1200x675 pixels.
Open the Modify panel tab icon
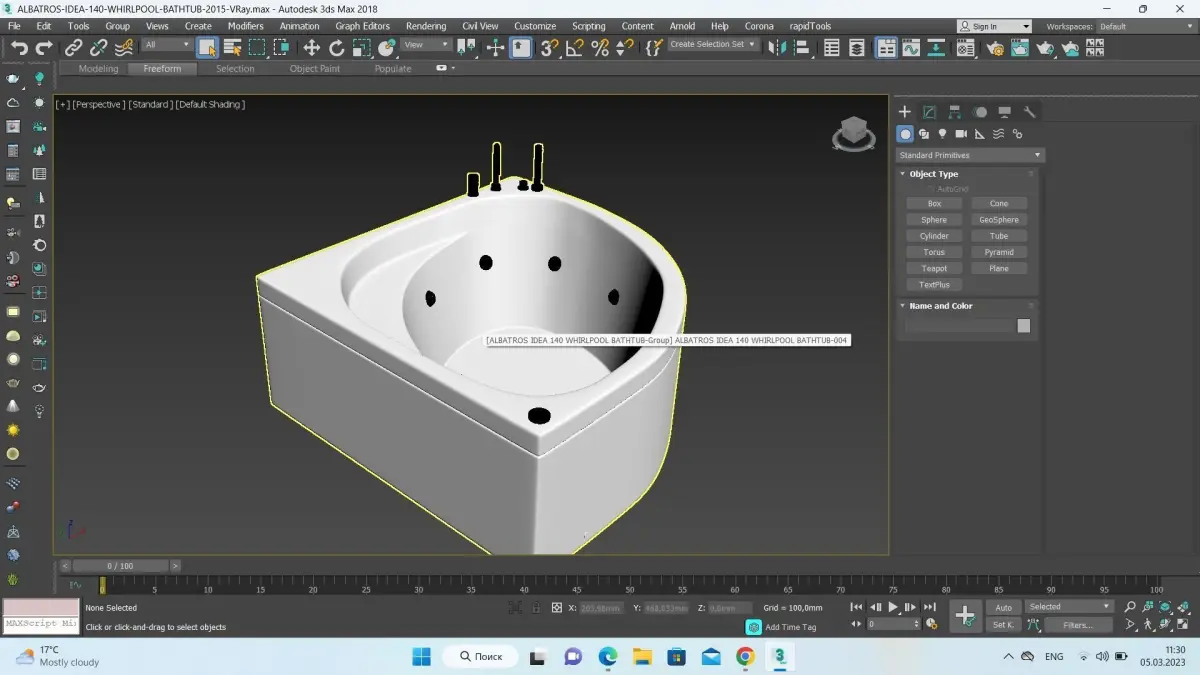tap(929, 112)
